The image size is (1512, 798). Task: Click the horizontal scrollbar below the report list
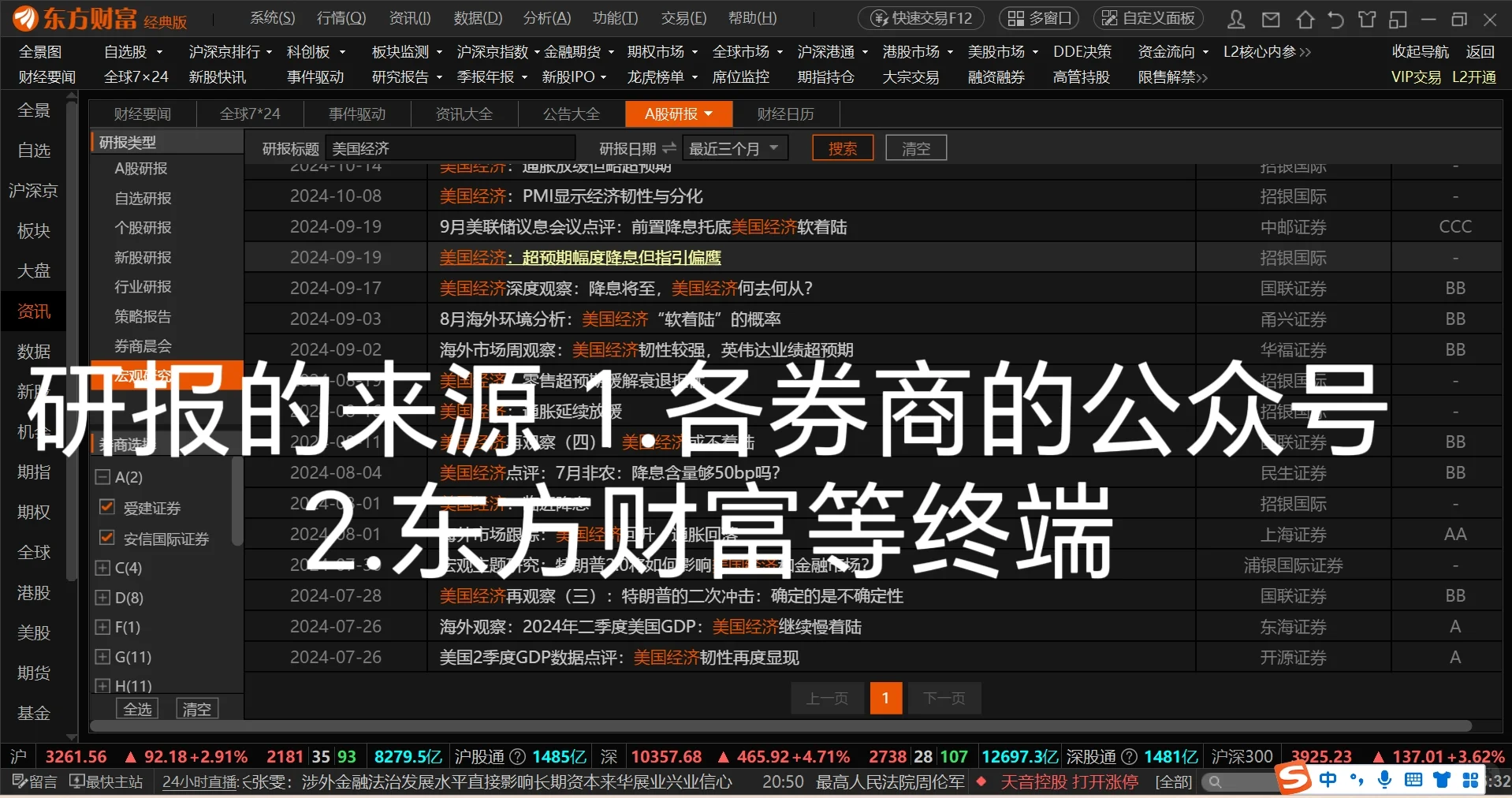(780, 725)
